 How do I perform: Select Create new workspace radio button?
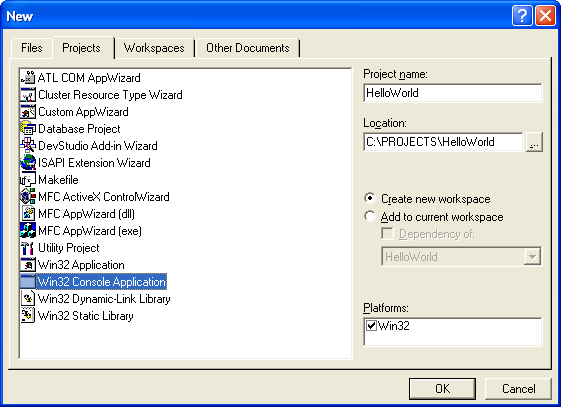tap(370, 198)
